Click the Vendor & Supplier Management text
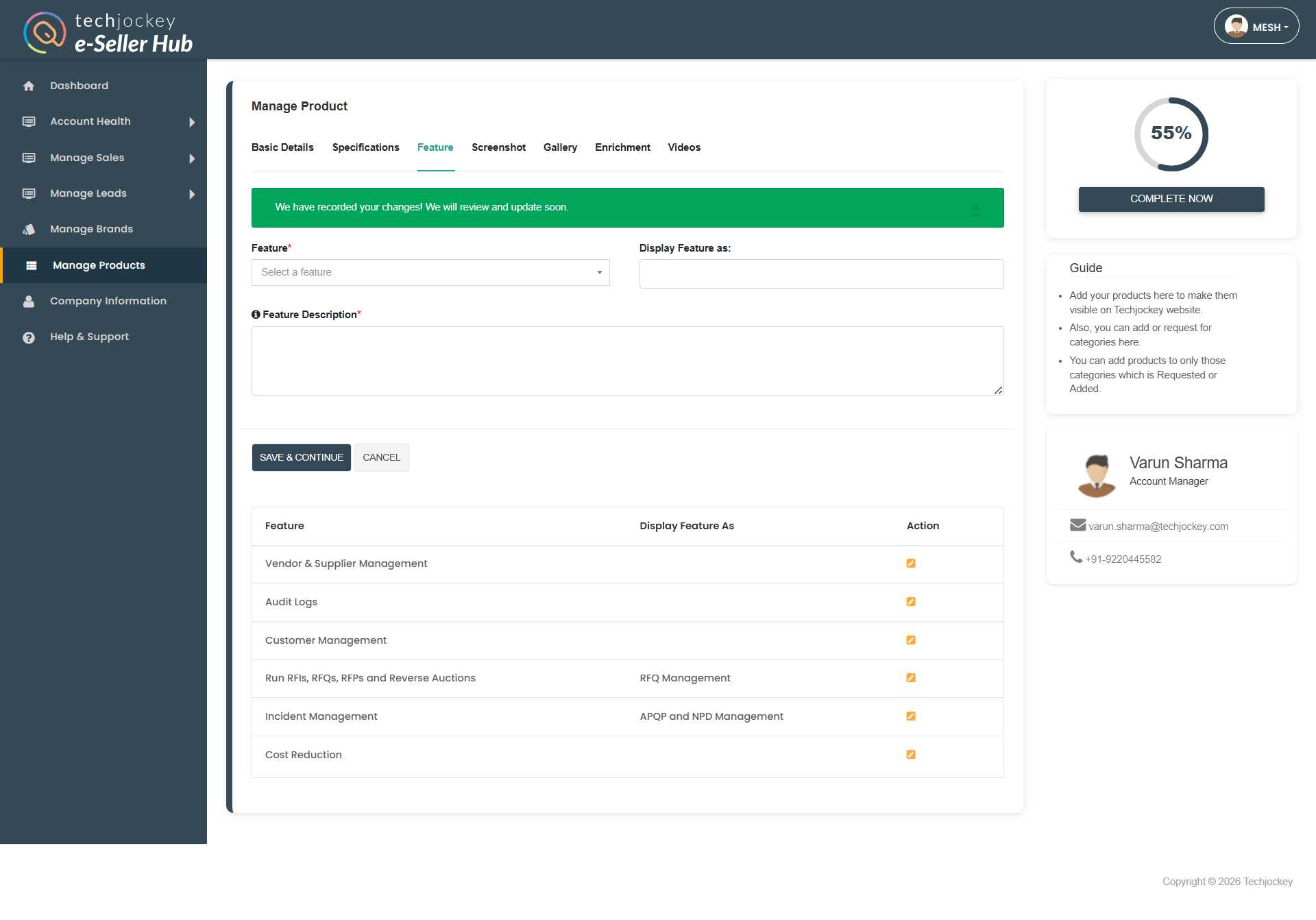The width and height of the screenshot is (1316, 920). point(346,564)
